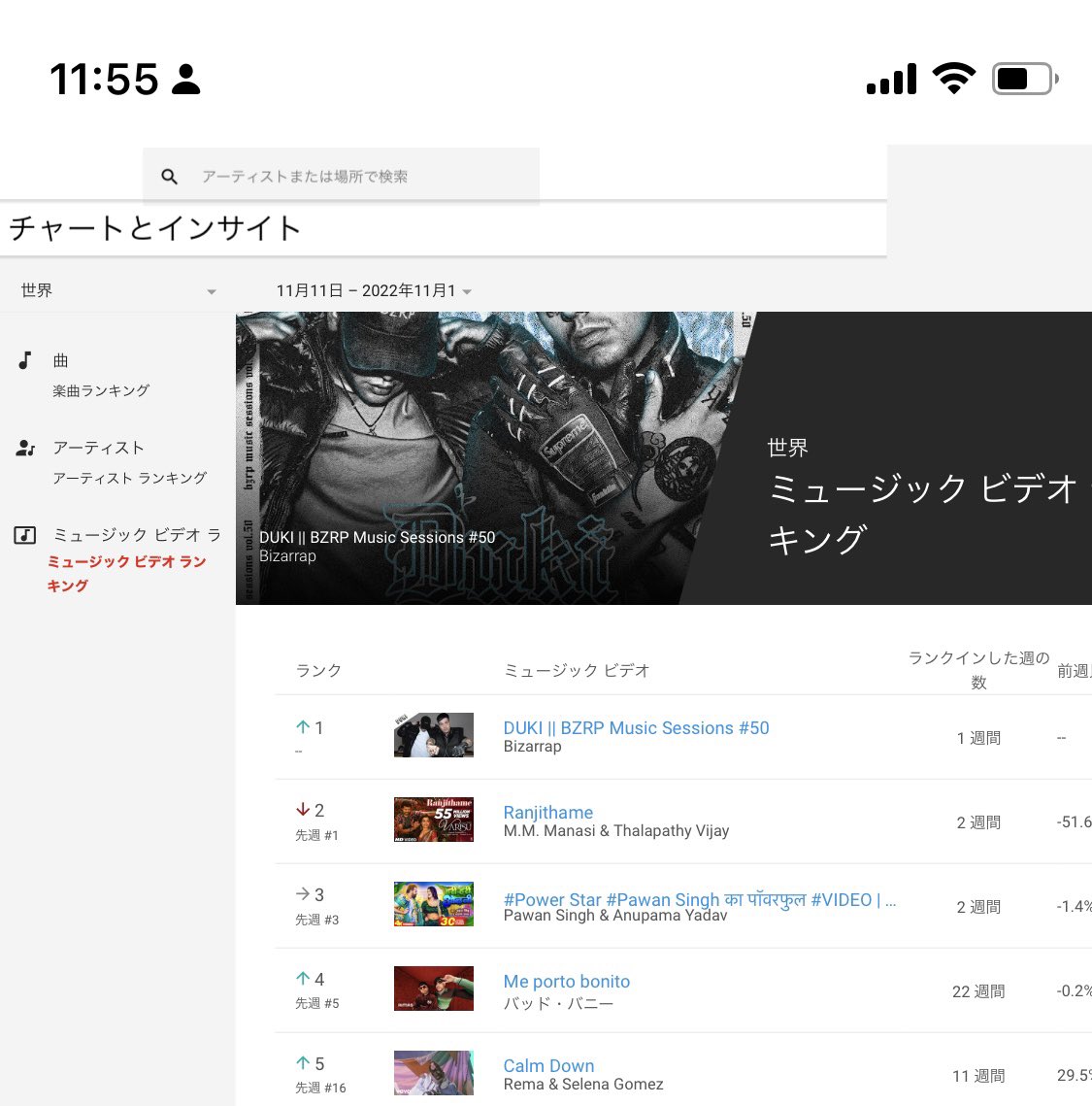The height and width of the screenshot is (1106, 1092).
Task: Click Bizarrap artist name in rank 1 row
Action: (532, 747)
